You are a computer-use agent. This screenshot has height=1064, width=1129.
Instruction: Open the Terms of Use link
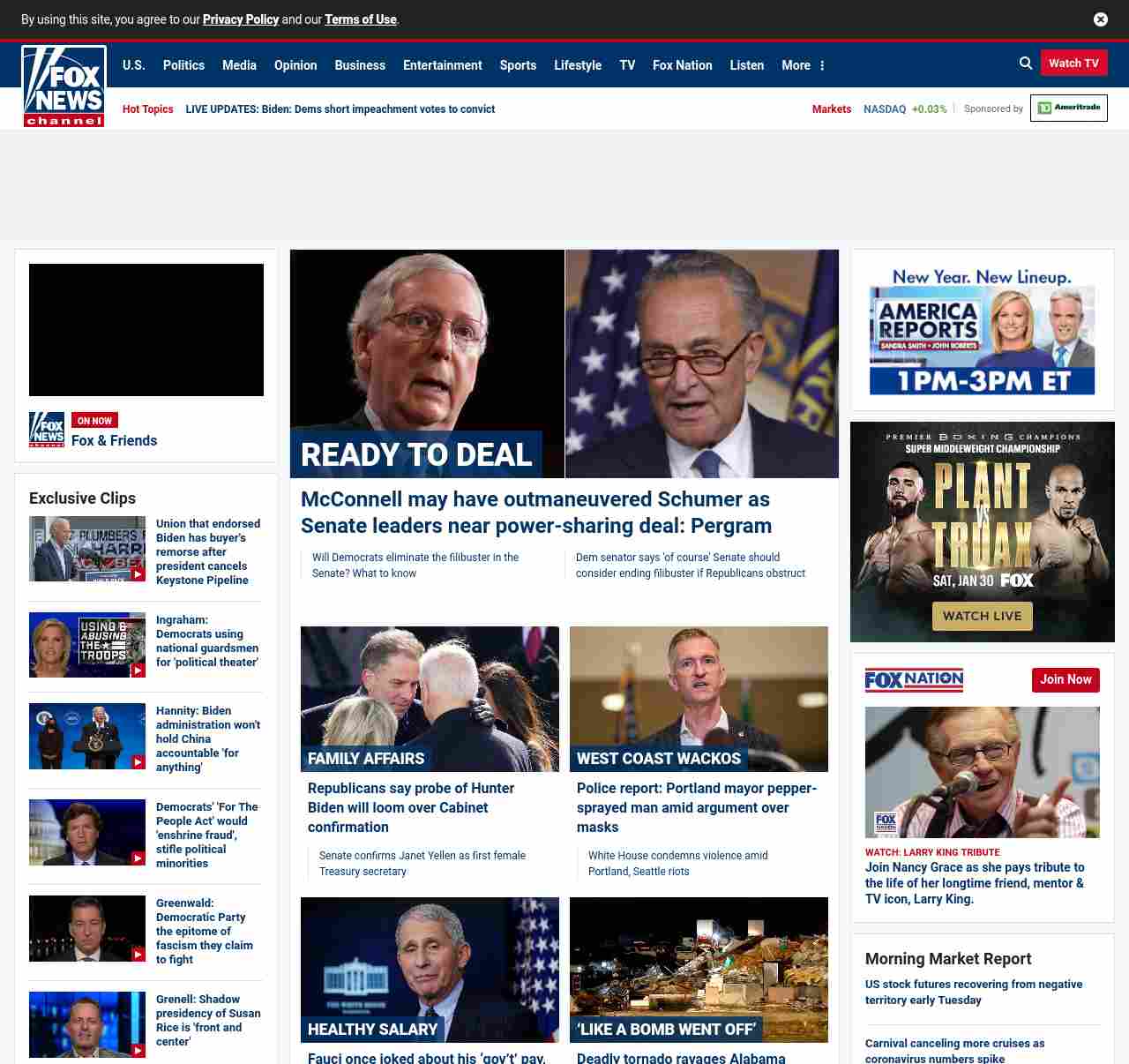360,19
